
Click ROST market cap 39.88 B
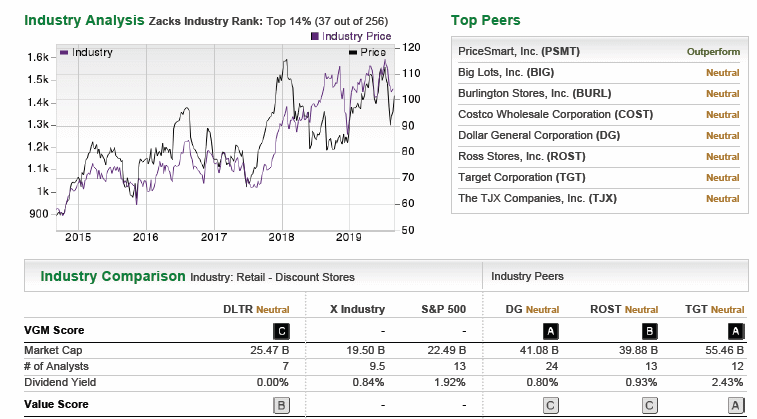coord(638,350)
